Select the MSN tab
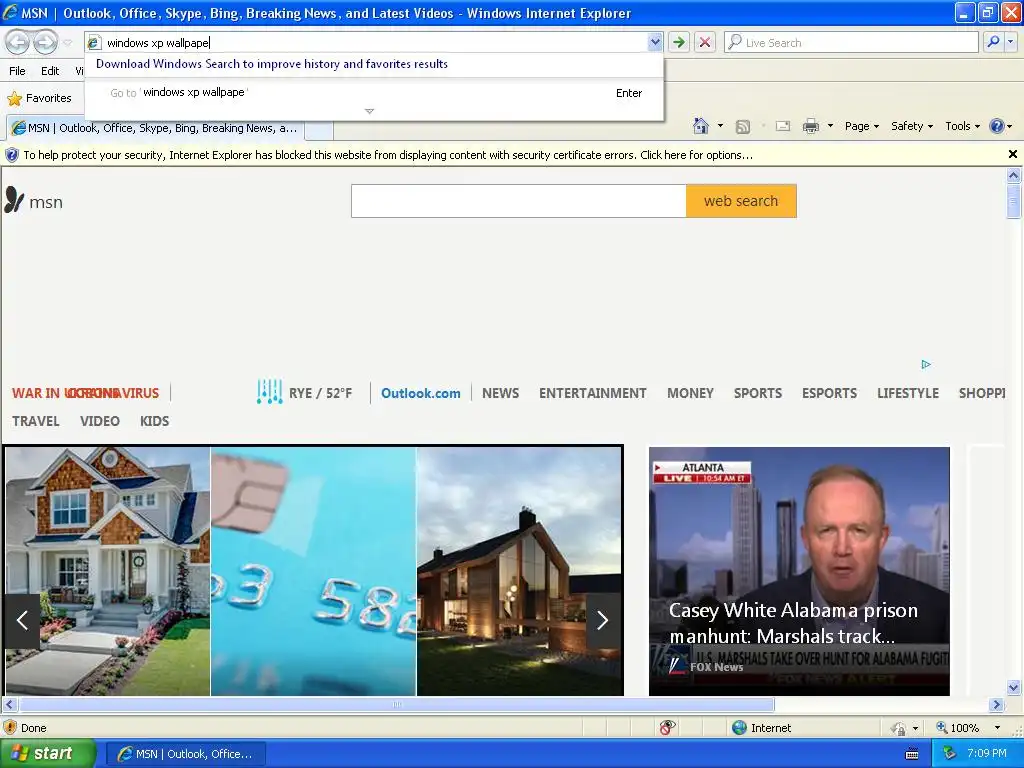 coord(155,128)
